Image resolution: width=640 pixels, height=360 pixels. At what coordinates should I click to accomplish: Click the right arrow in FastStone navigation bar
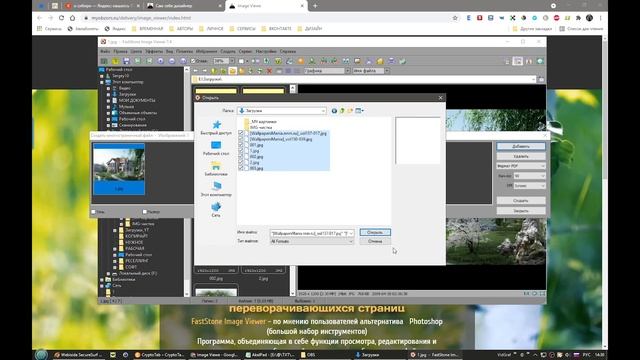(204, 71)
